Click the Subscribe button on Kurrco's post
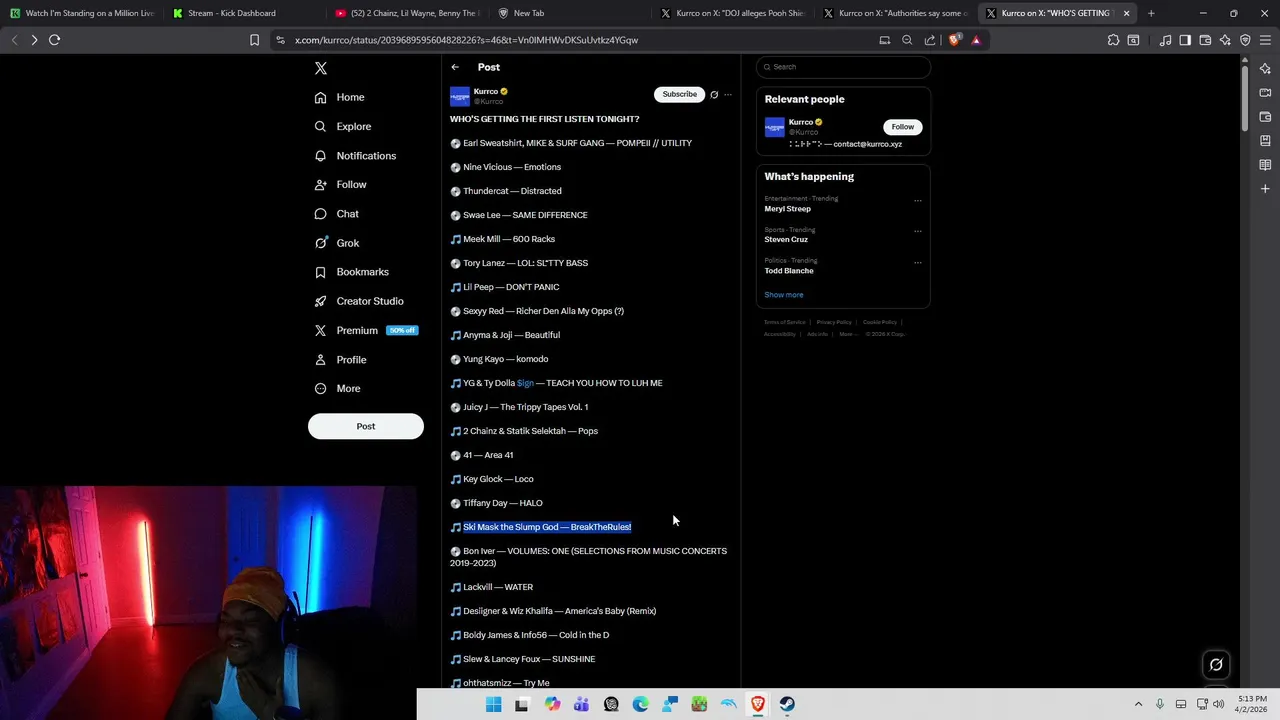 pyautogui.click(x=679, y=94)
